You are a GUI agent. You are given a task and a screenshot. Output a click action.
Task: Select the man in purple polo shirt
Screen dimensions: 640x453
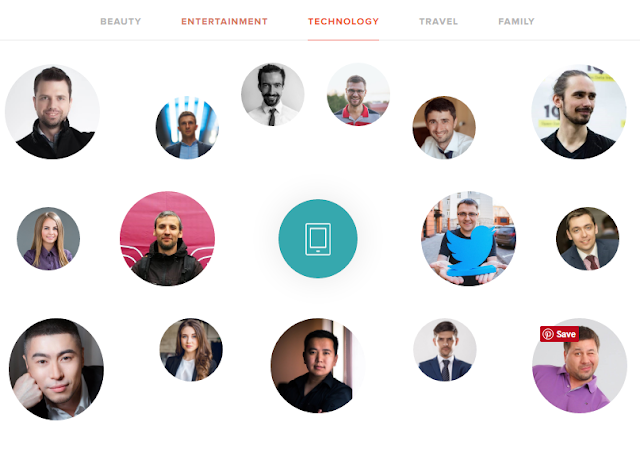[x=580, y=365]
